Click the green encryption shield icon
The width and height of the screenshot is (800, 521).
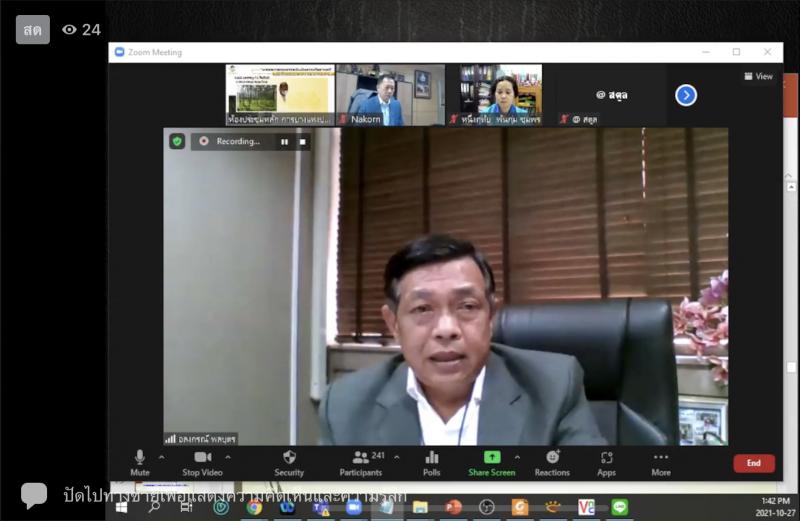coord(177,142)
